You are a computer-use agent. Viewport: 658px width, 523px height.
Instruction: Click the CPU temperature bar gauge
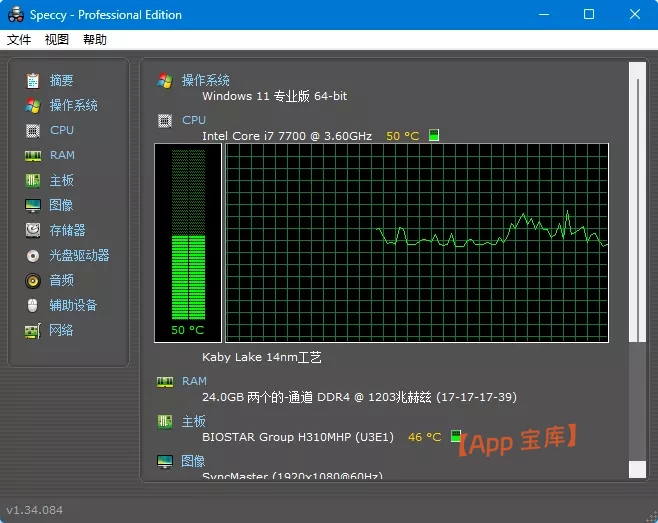pos(188,243)
